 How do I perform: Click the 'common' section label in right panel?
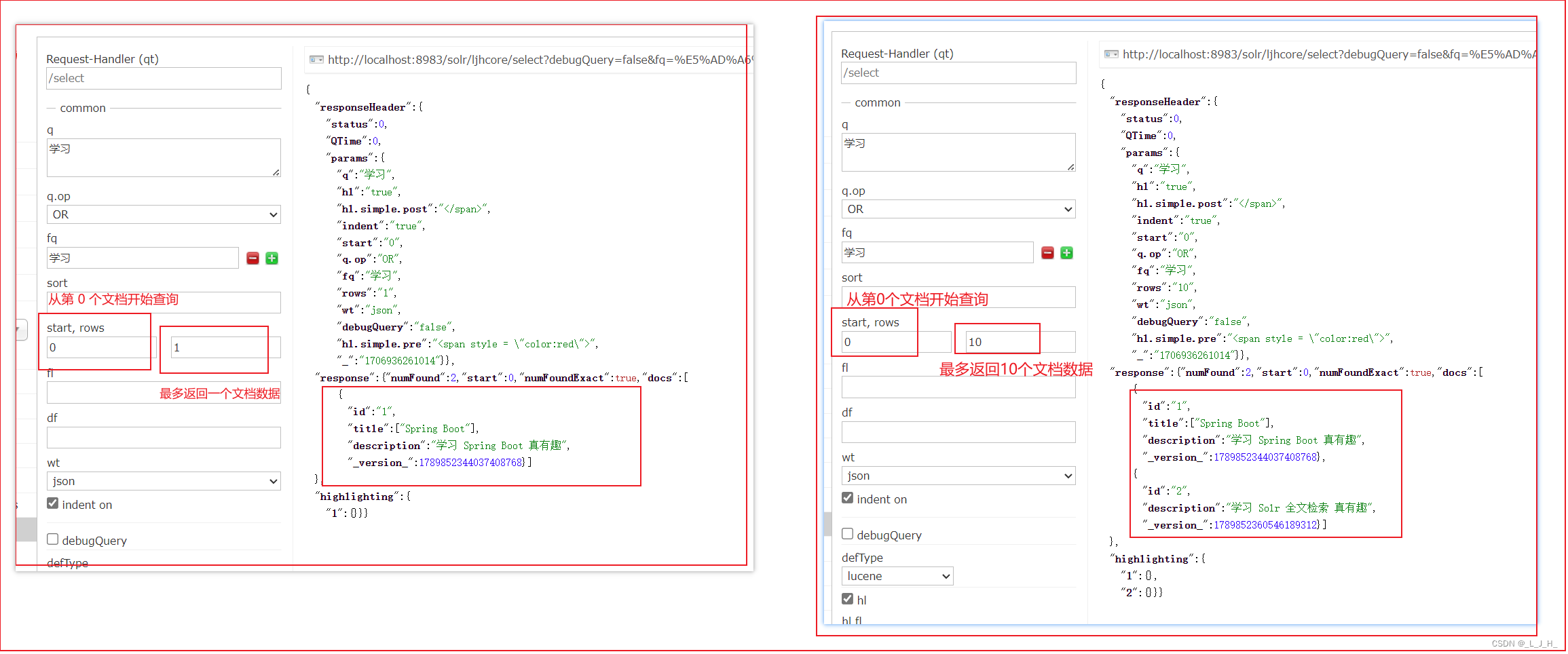pyautogui.click(x=878, y=103)
